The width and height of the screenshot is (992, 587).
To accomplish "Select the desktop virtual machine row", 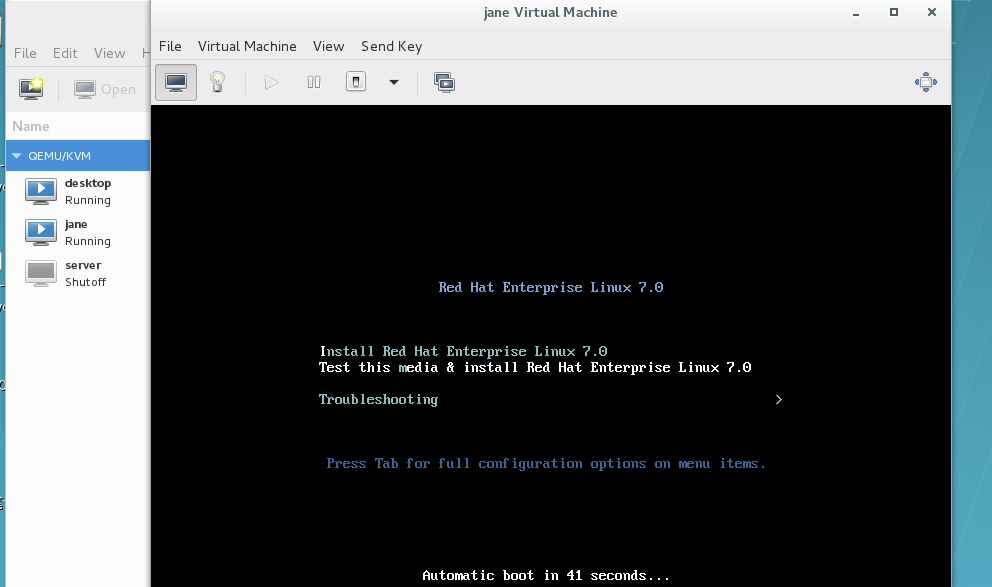I will tap(78, 191).
